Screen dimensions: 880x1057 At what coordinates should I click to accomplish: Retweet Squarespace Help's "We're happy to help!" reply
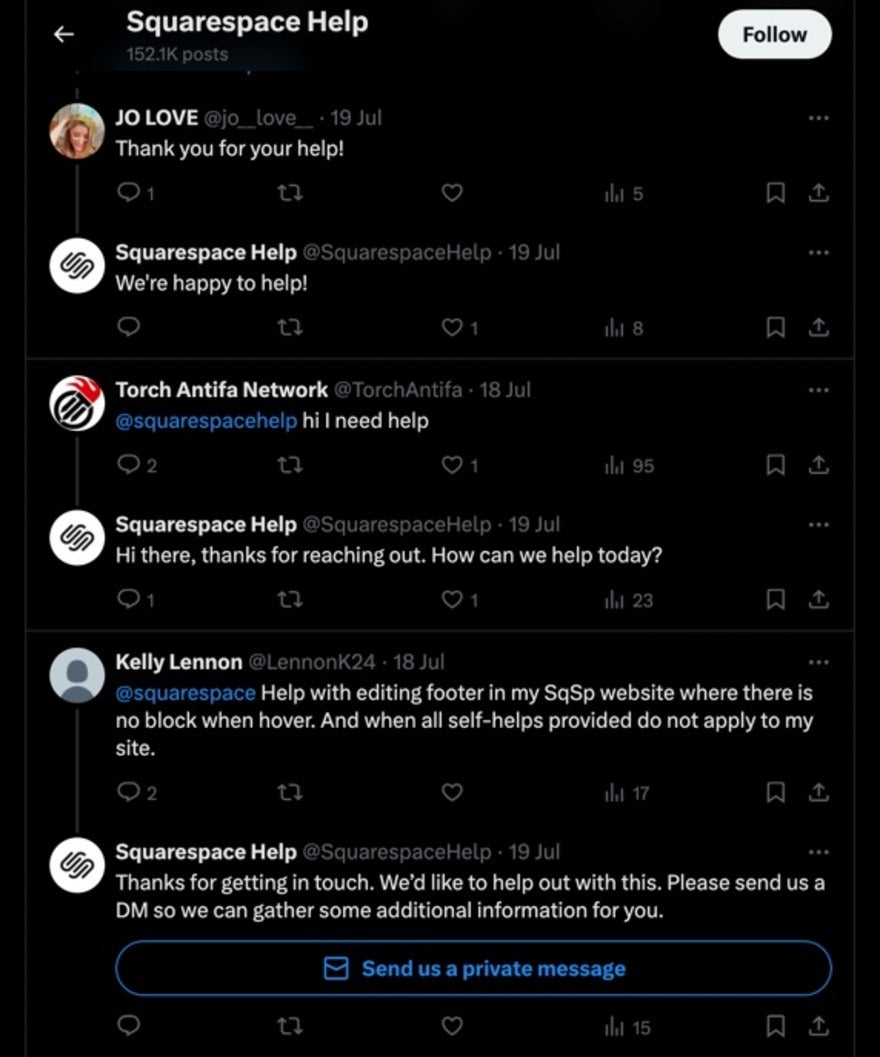(290, 327)
